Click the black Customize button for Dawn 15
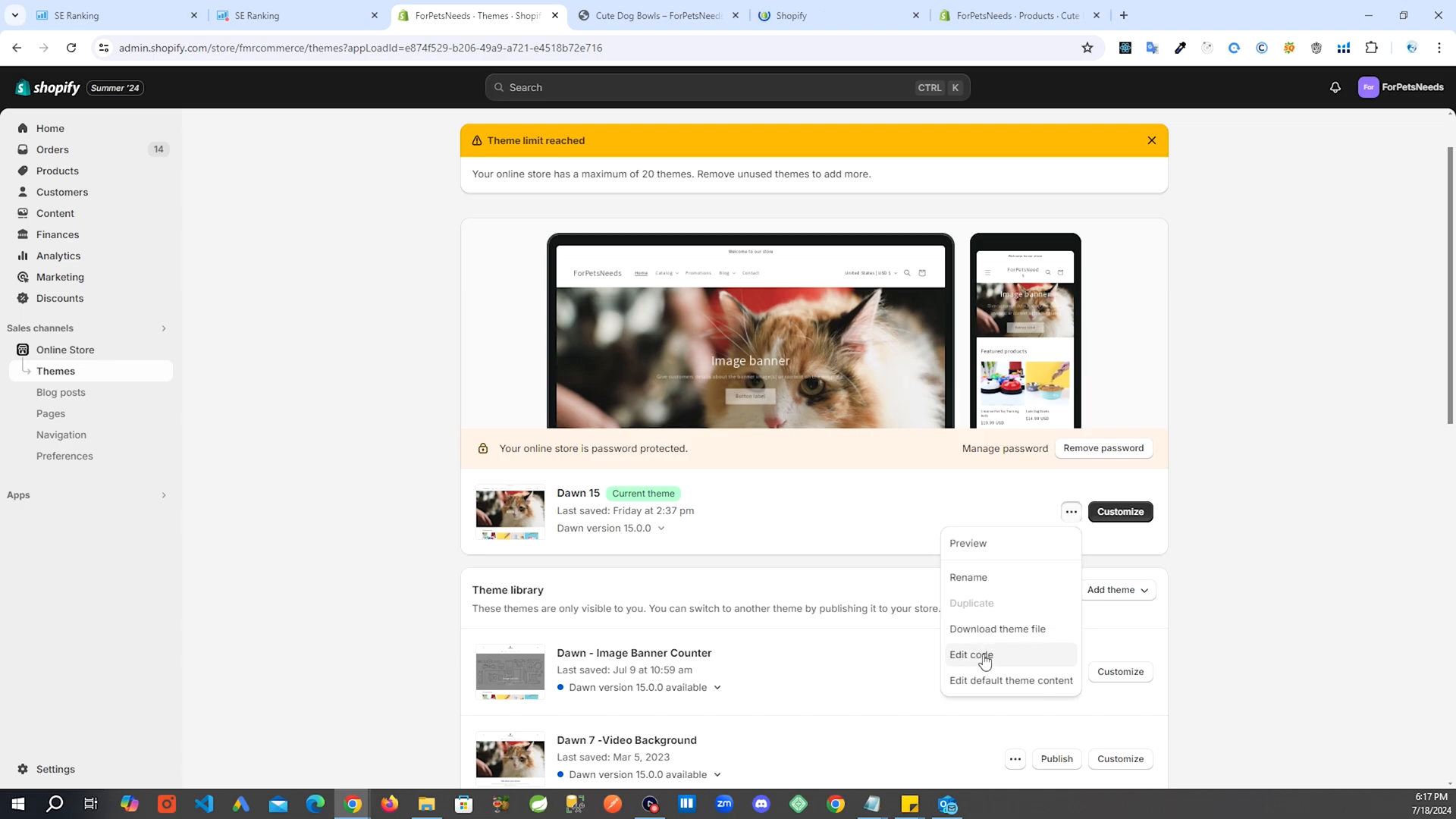The width and height of the screenshot is (1456, 819). point(1120,512)
